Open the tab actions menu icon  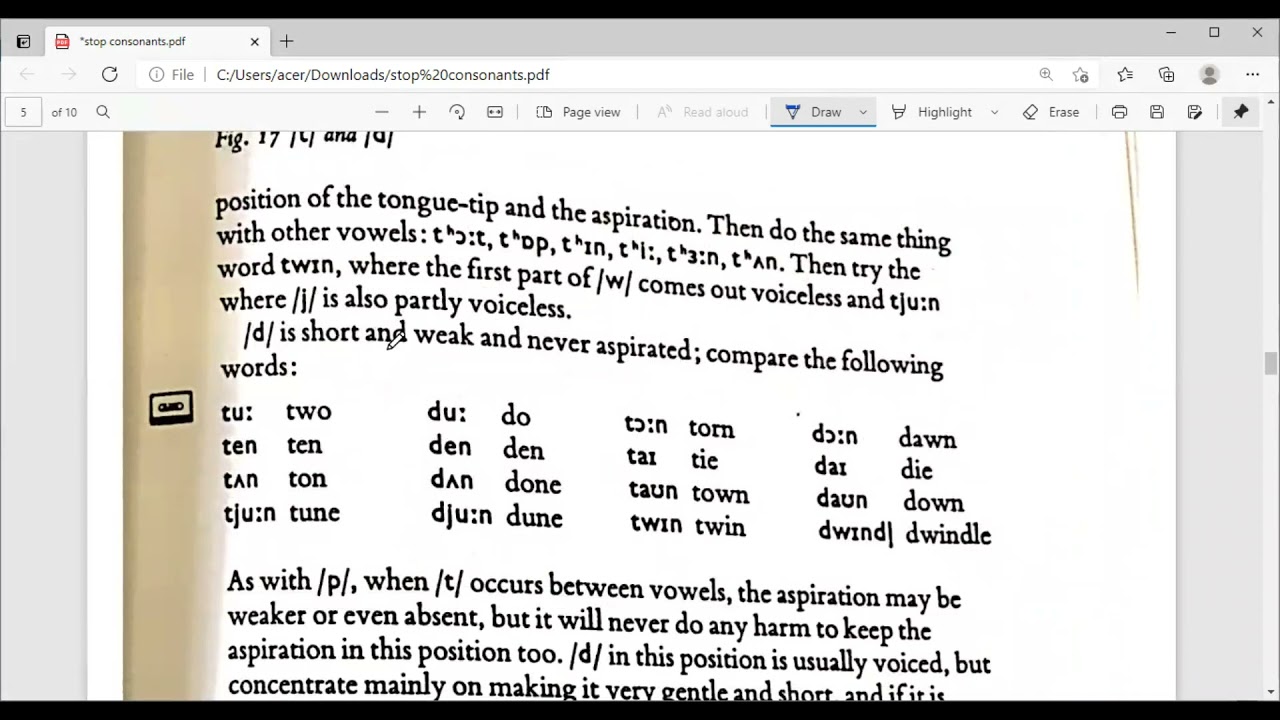(23, 41)
